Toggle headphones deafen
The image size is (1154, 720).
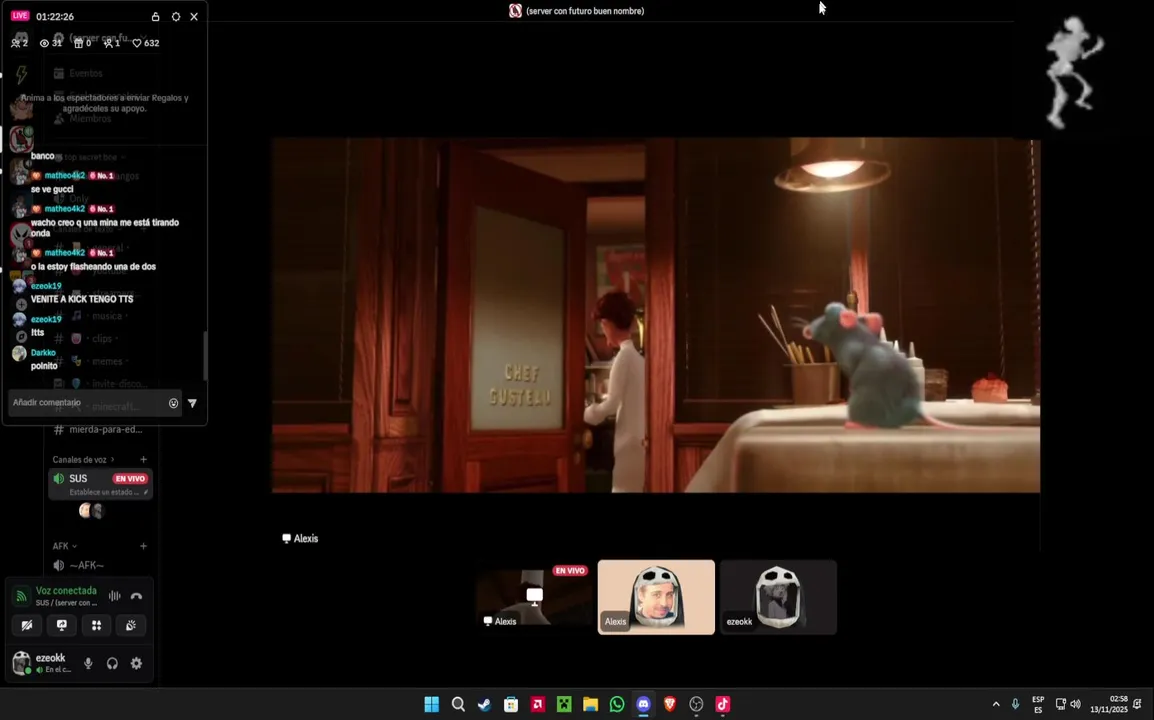click(x=113, y=663)
